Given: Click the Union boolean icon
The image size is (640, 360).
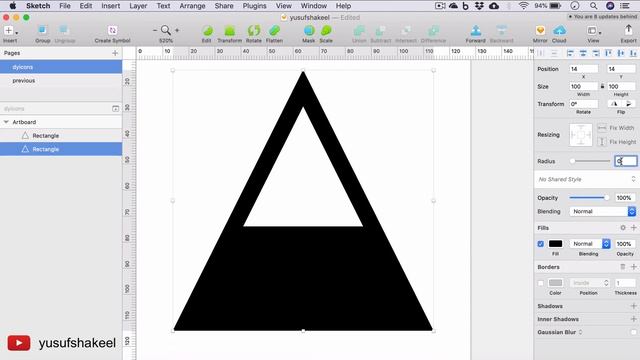Looking at the screenshot, I should 359,30.
